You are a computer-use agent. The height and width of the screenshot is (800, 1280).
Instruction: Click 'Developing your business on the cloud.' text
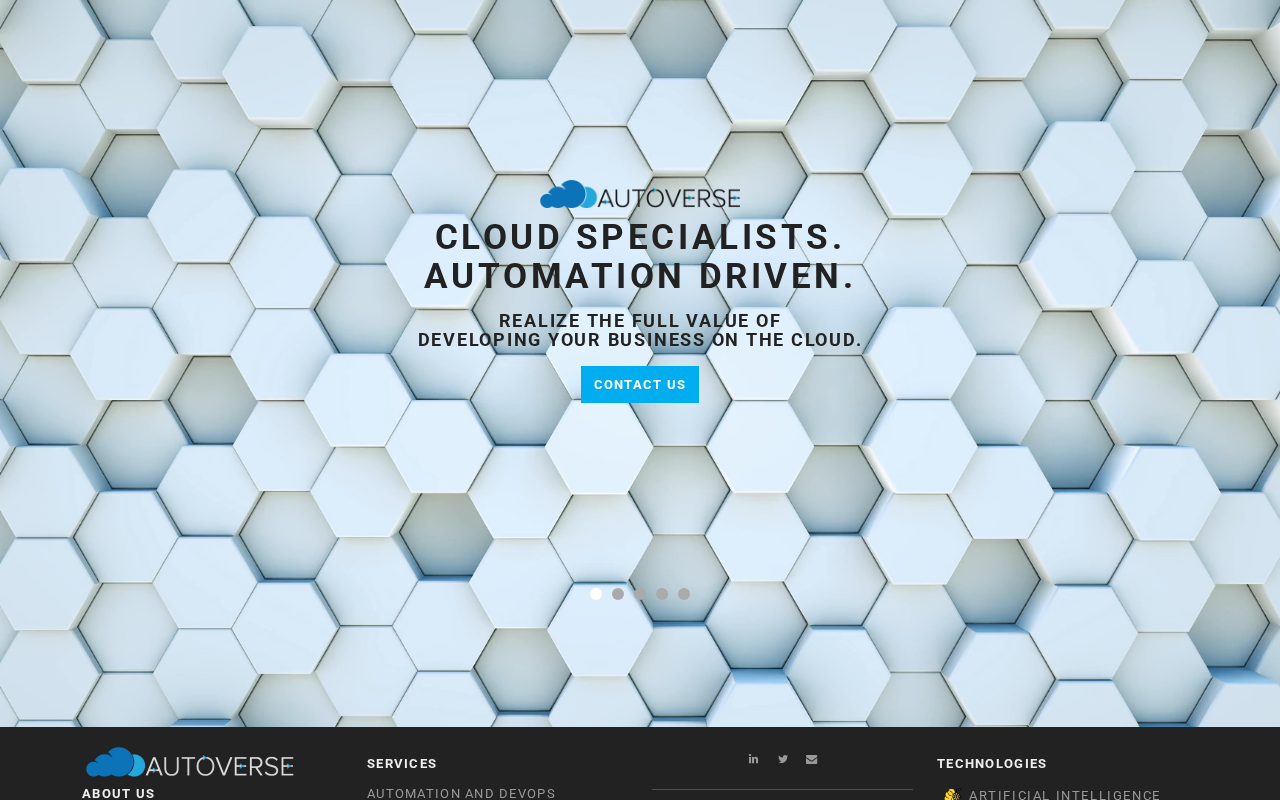640,340
